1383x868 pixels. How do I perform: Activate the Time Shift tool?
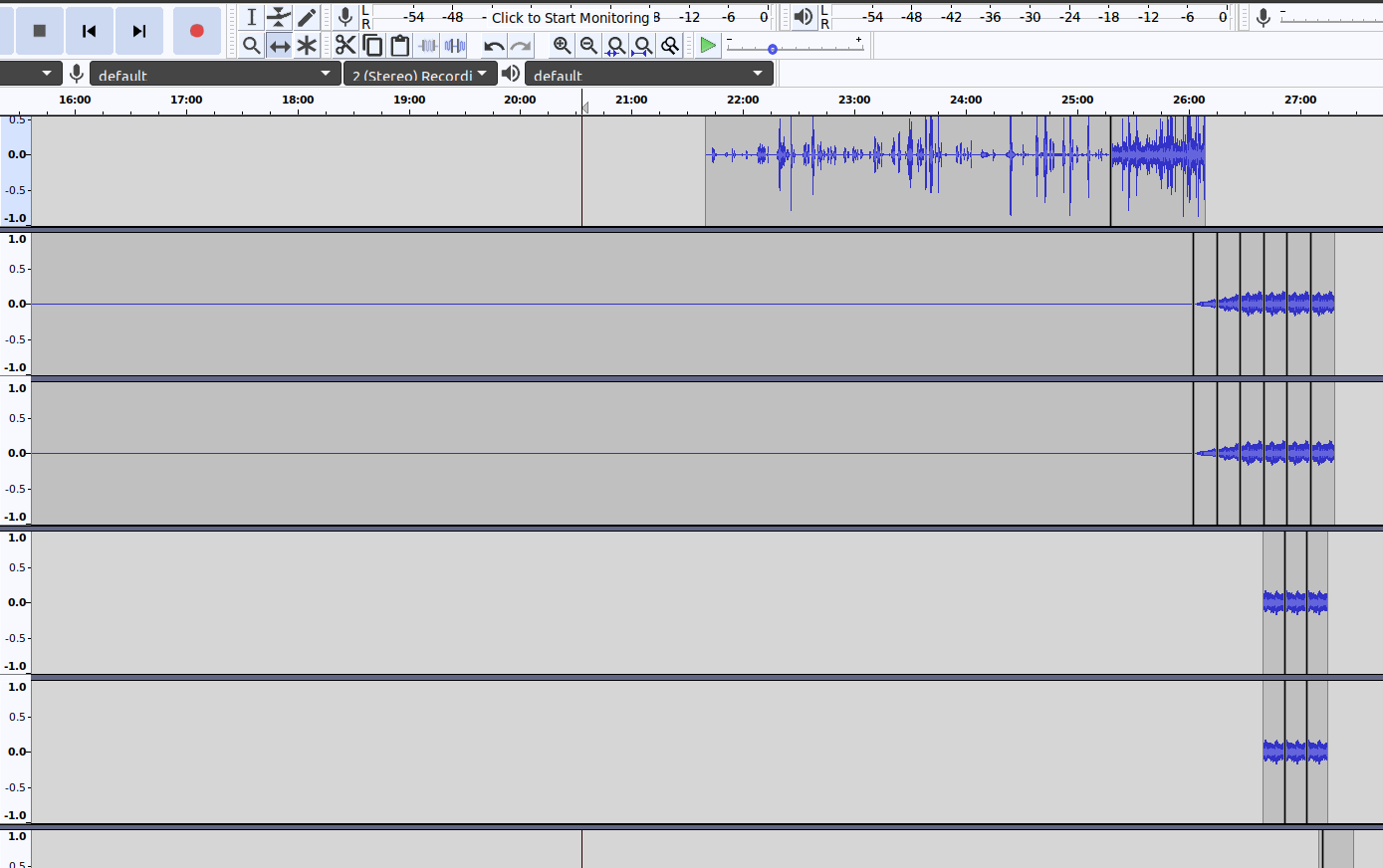coord(280,46)
